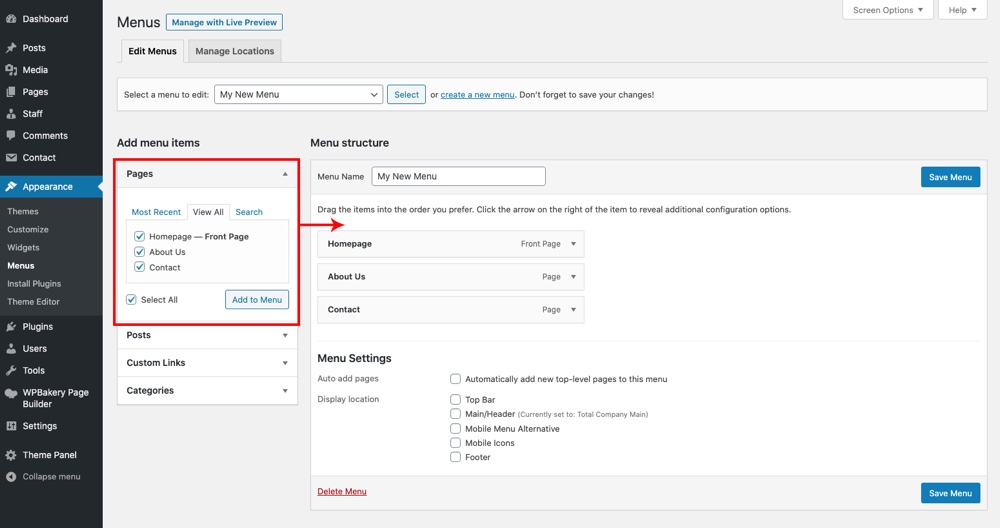1000x528 pixels.
Task: Switch to Edit Menus tab
Action: tap(152, 51)
